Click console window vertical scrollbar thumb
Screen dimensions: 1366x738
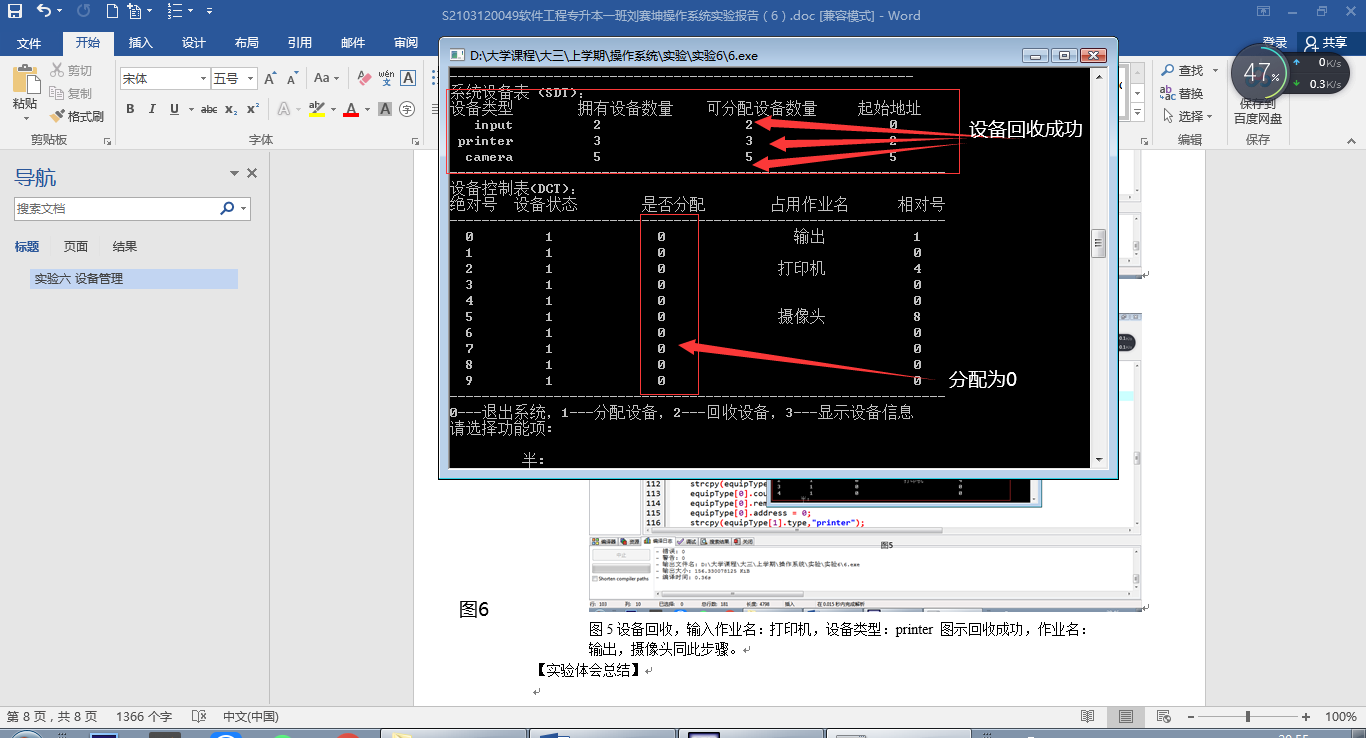tap(1097, 243)
